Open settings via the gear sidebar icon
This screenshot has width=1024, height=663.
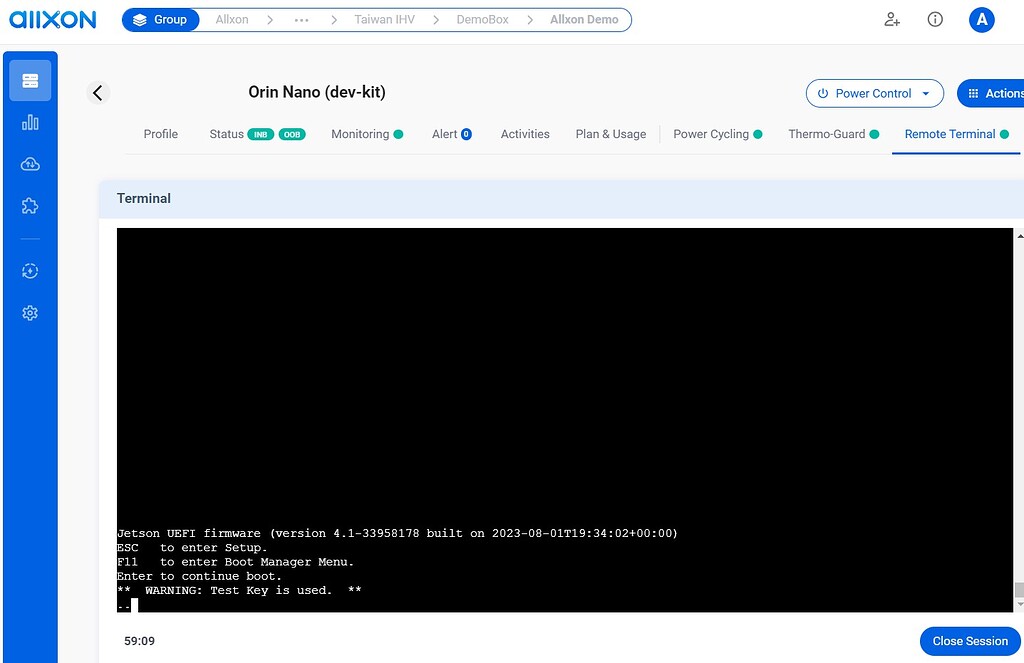pyautogui.click(x=30, y=312)
